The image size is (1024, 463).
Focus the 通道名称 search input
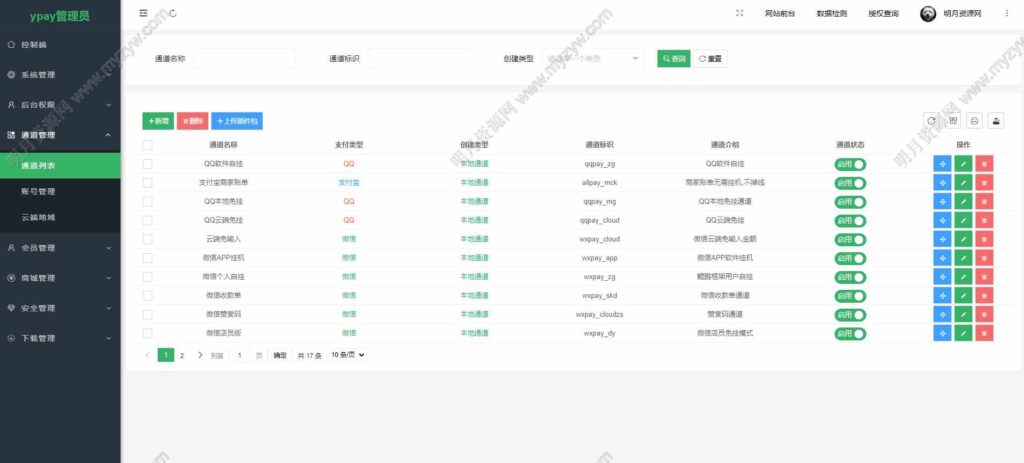click(x=244, y=59)
